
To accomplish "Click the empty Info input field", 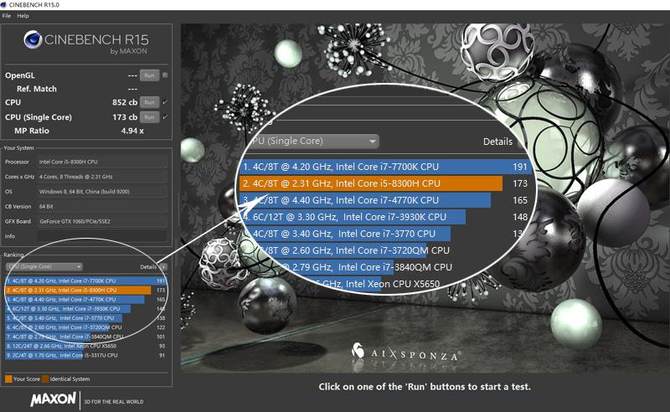I will pos(103,236).
